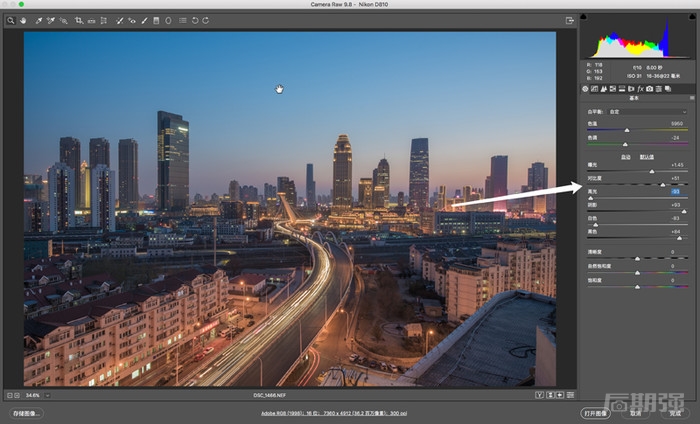Screen dimensions: 700x424
Task: Click the color temperature value 5950 field
Action: click(x=677, y=124)
